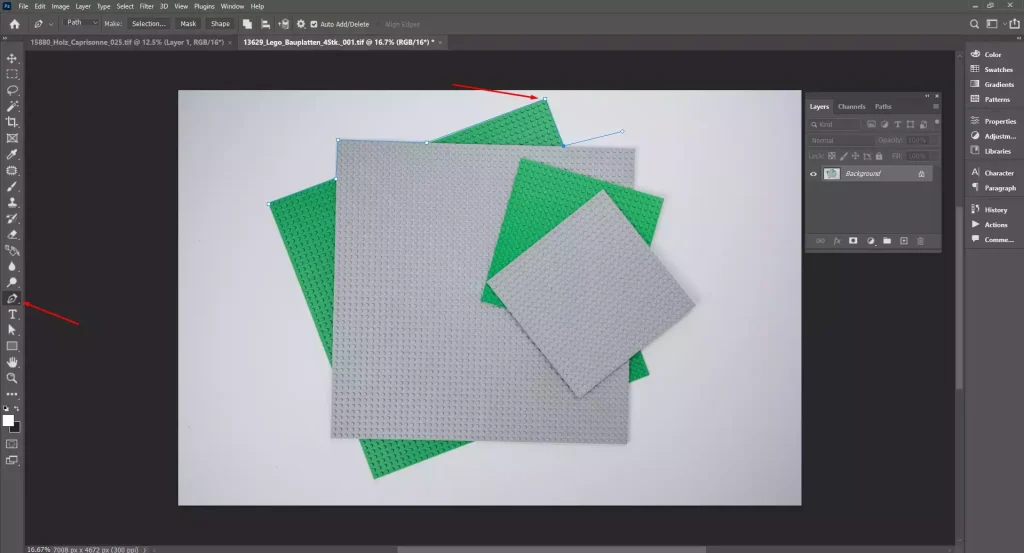The image size is (1024, 553).
Task: Open the Kind filter dropdown
Action: tap(834, 124)
